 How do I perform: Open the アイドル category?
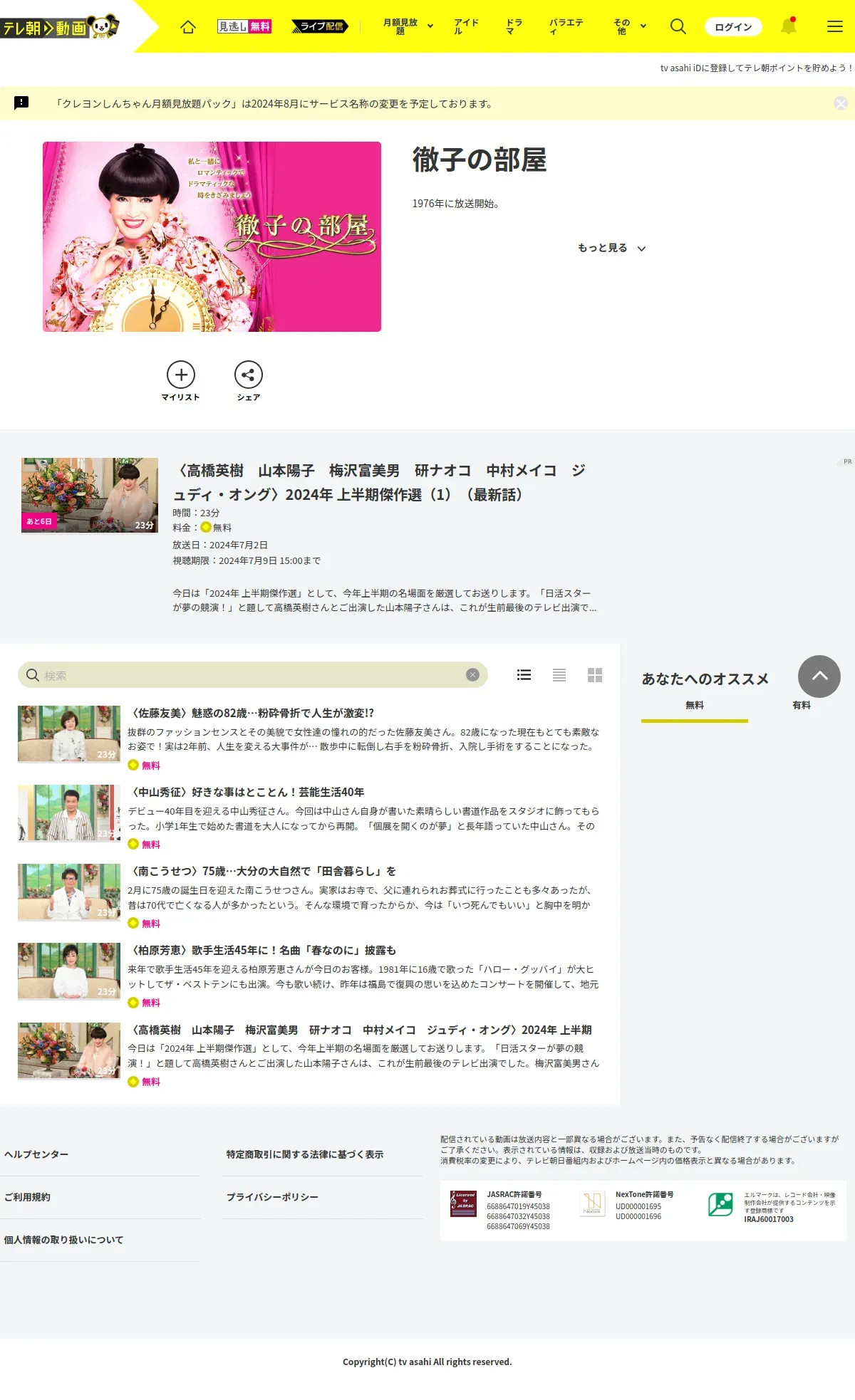(x=467, y=26)
